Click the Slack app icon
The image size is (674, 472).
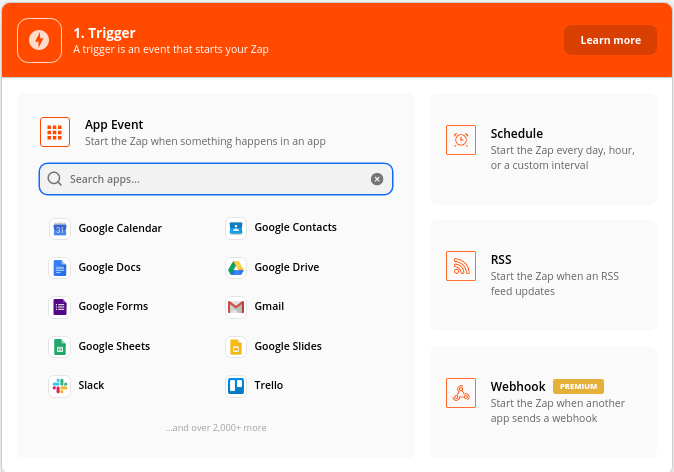coord(60,386)
